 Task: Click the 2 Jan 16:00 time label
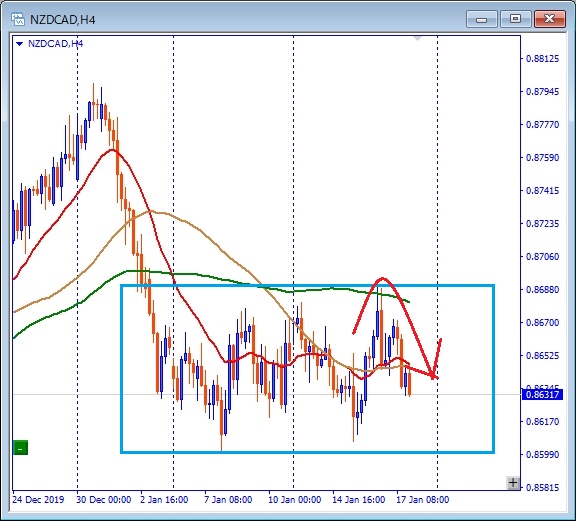[x=165, y=500]
